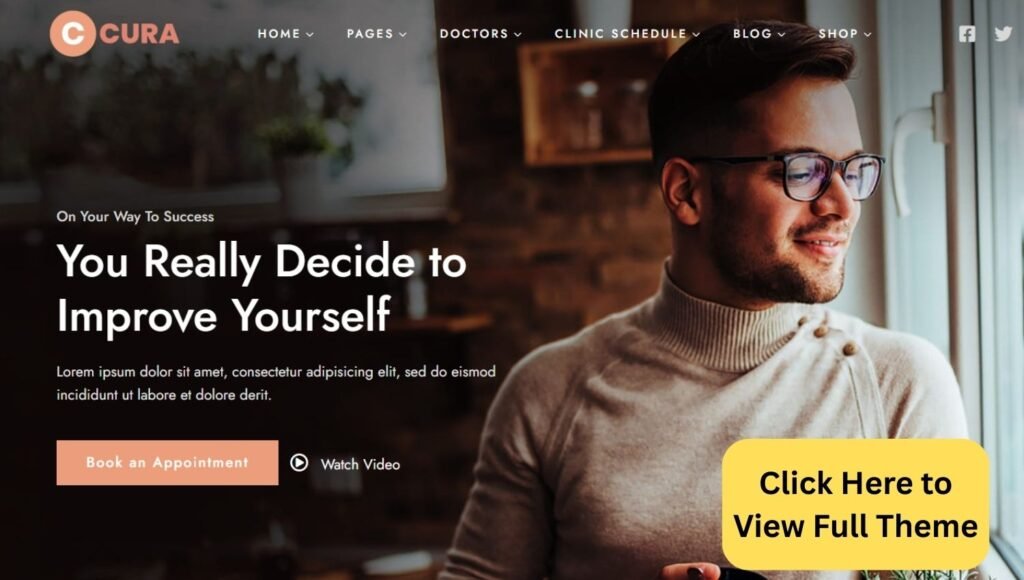Image resolution: width=1024 pixels, height=580 pixels.
Task: Expand the Home menu chevron
Action: (x=310, y=35)
